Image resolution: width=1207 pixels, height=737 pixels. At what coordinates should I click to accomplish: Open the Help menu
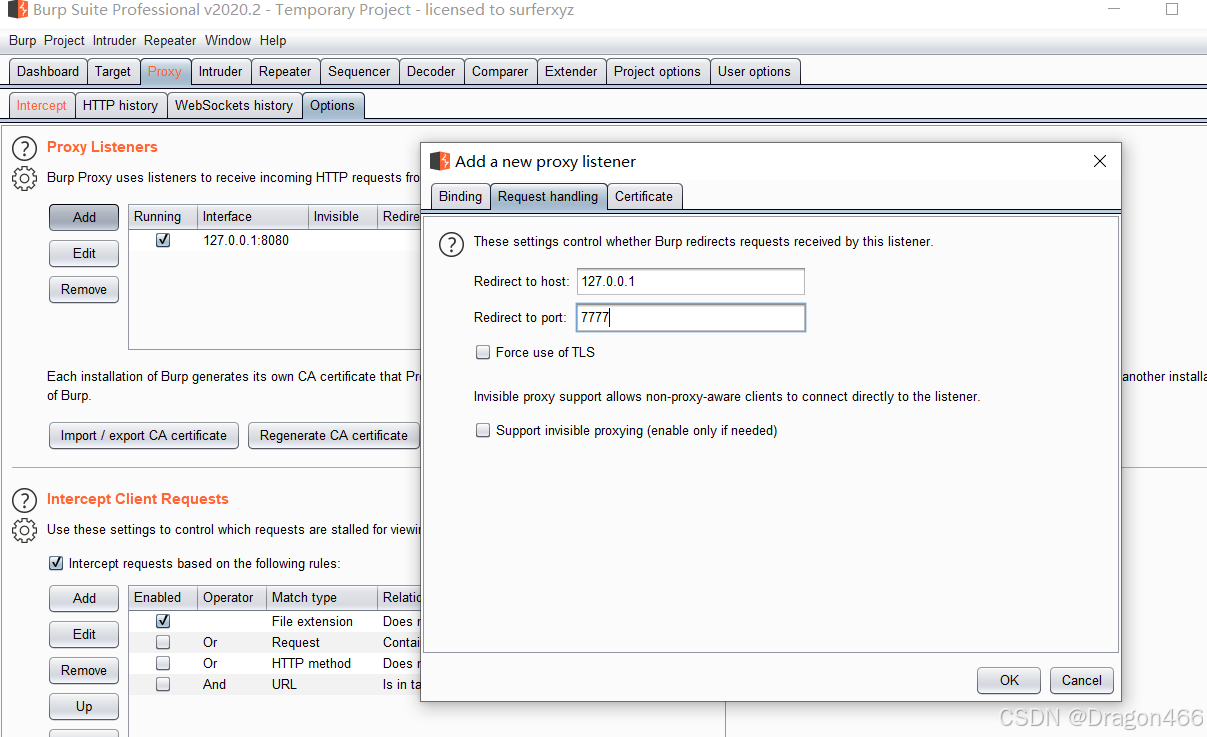(x=273, y=40)
